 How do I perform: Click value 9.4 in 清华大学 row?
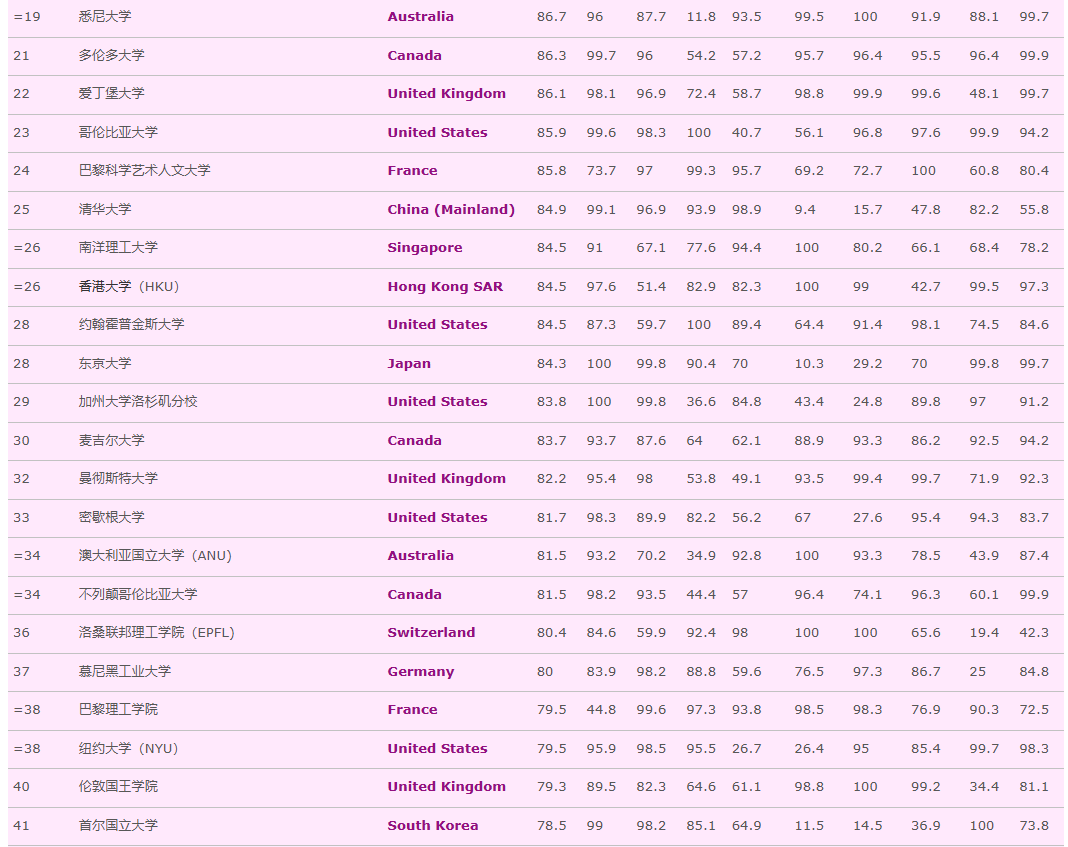click(804, 210)
